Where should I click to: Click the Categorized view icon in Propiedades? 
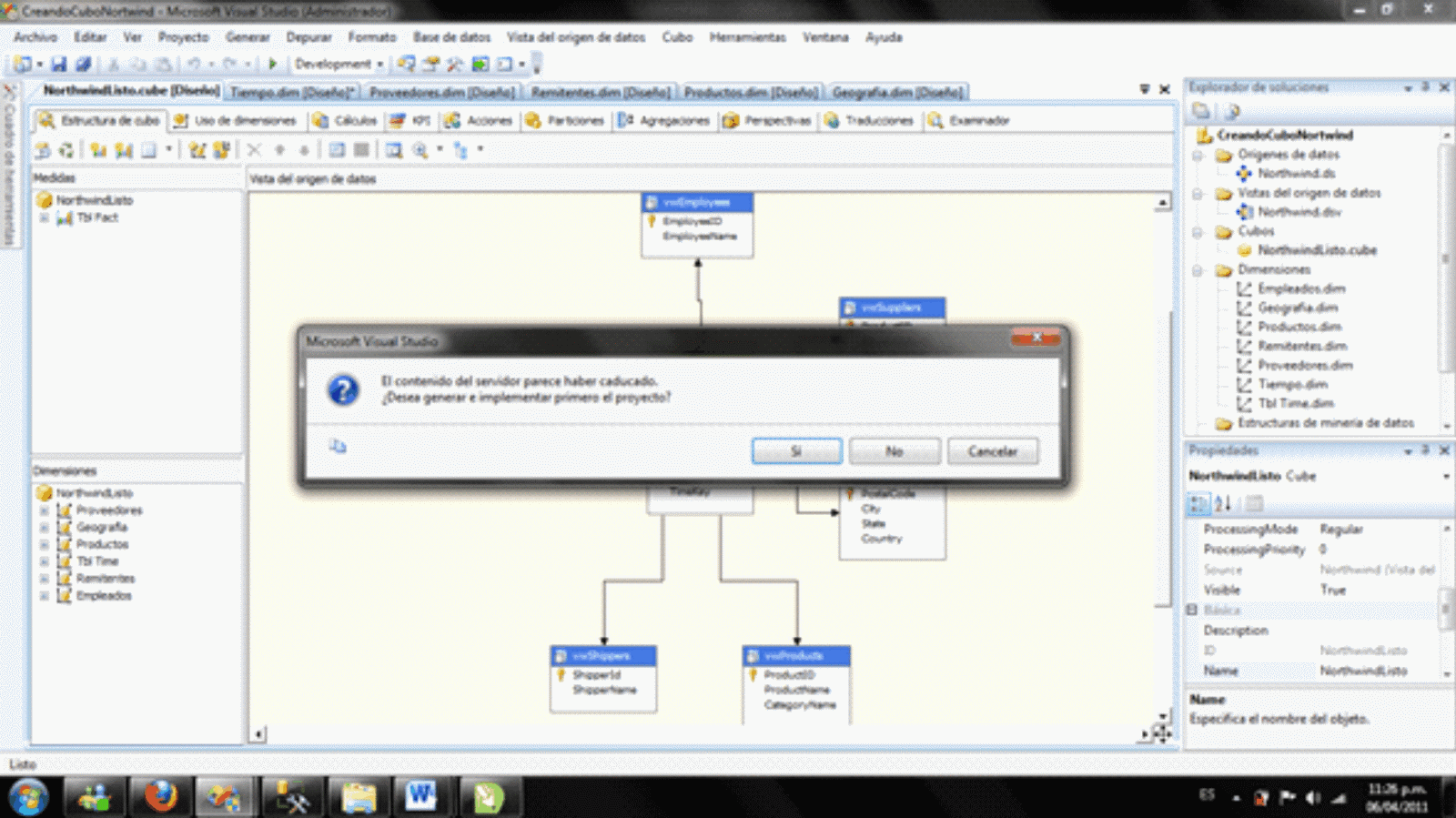[x=1198, y=503]
